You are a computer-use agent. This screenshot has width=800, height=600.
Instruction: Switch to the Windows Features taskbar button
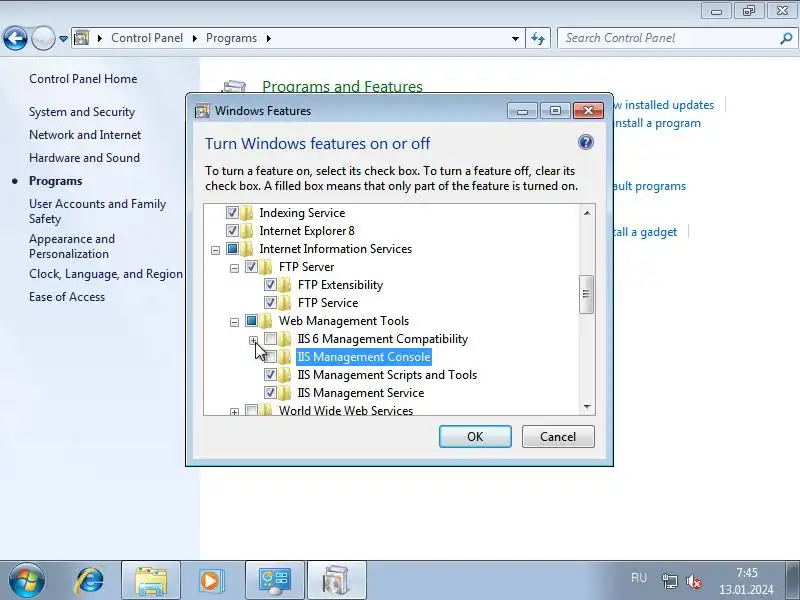coord(337,580)
